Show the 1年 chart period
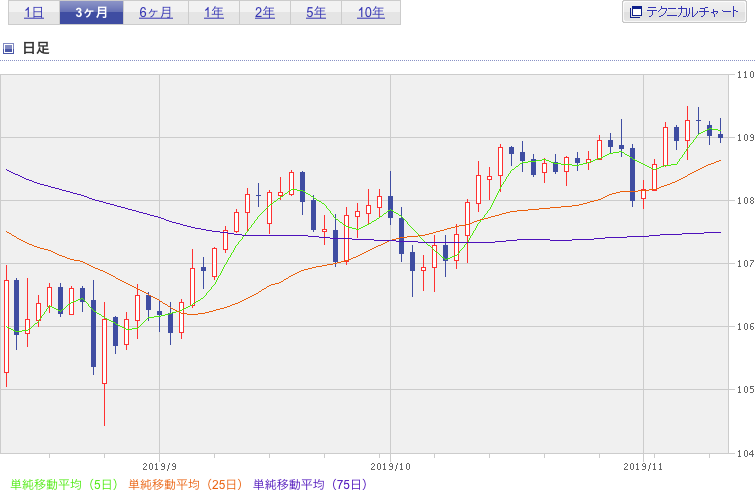755x493 pixels. click(x=214, y=13)
